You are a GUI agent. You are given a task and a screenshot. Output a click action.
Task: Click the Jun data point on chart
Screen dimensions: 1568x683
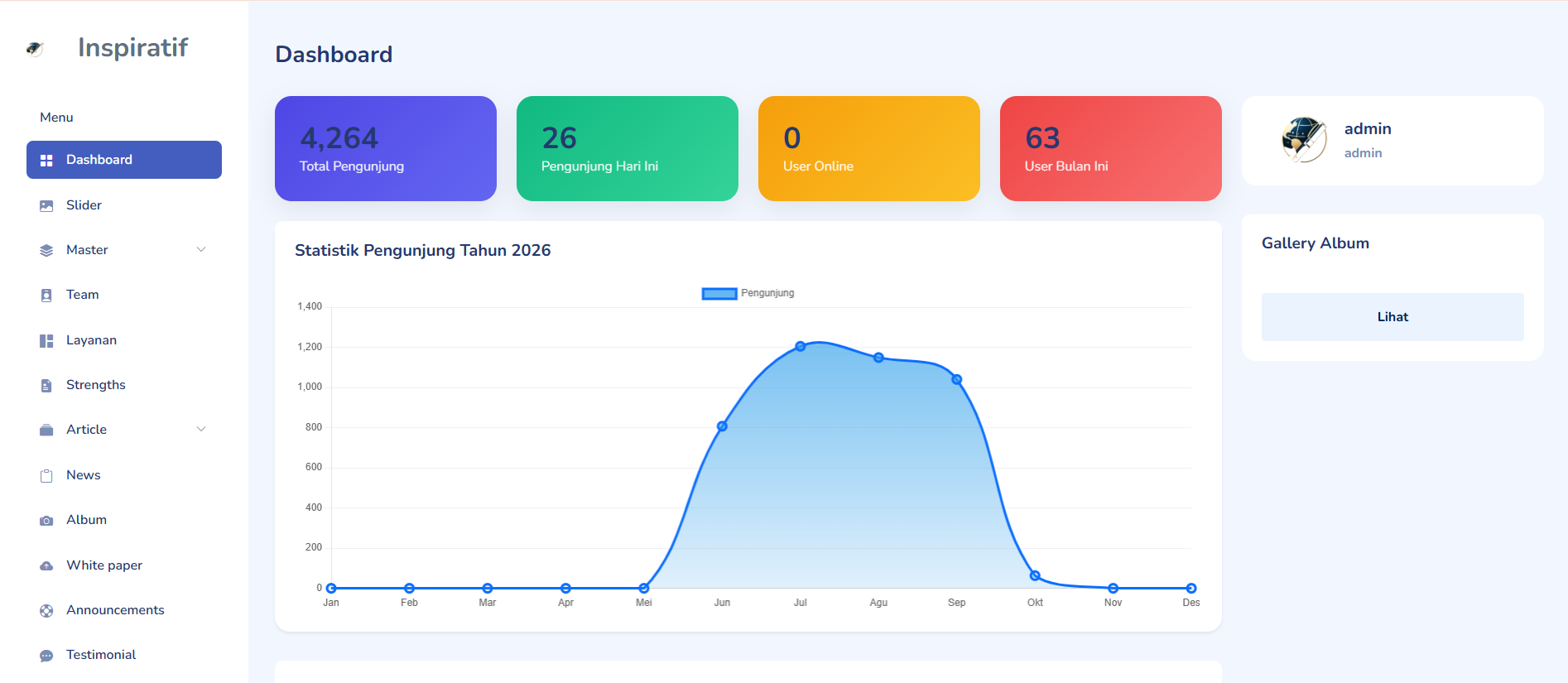722,426
